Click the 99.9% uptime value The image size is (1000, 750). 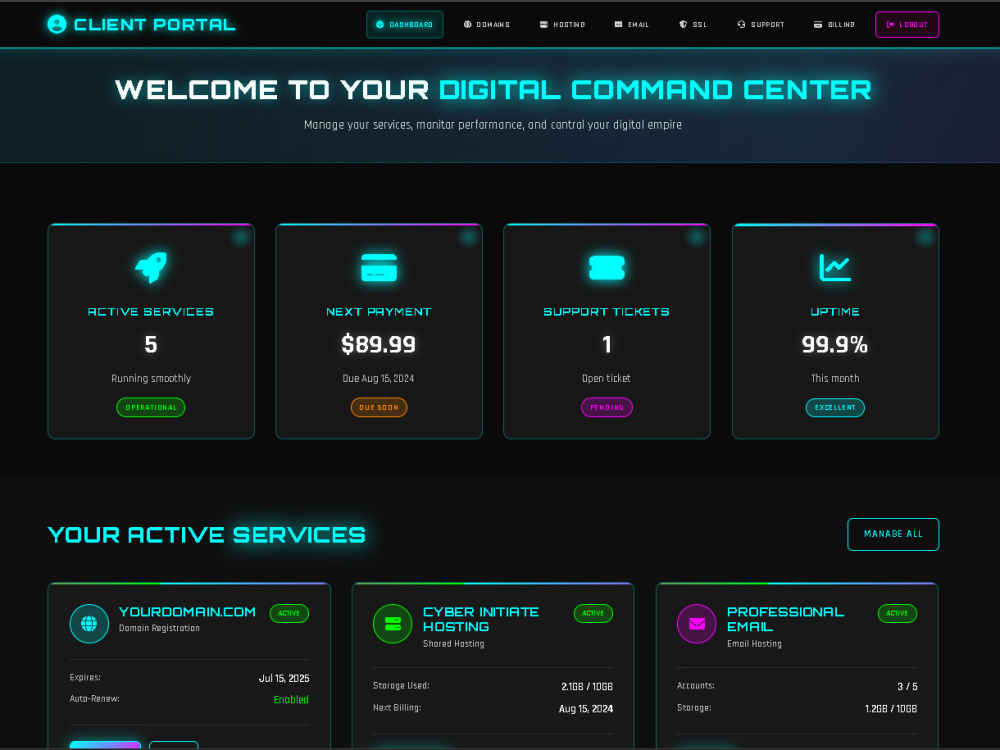835,344
